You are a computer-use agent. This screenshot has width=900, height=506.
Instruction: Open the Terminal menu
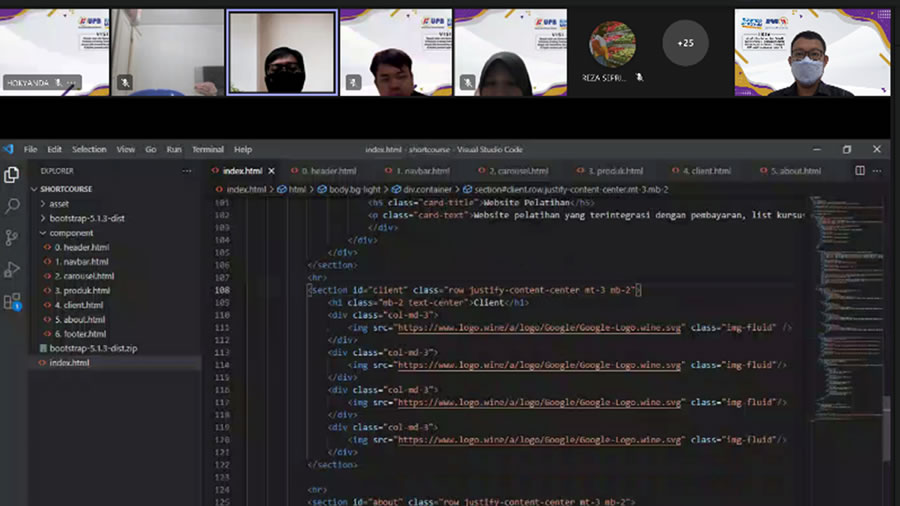[207, 150]
